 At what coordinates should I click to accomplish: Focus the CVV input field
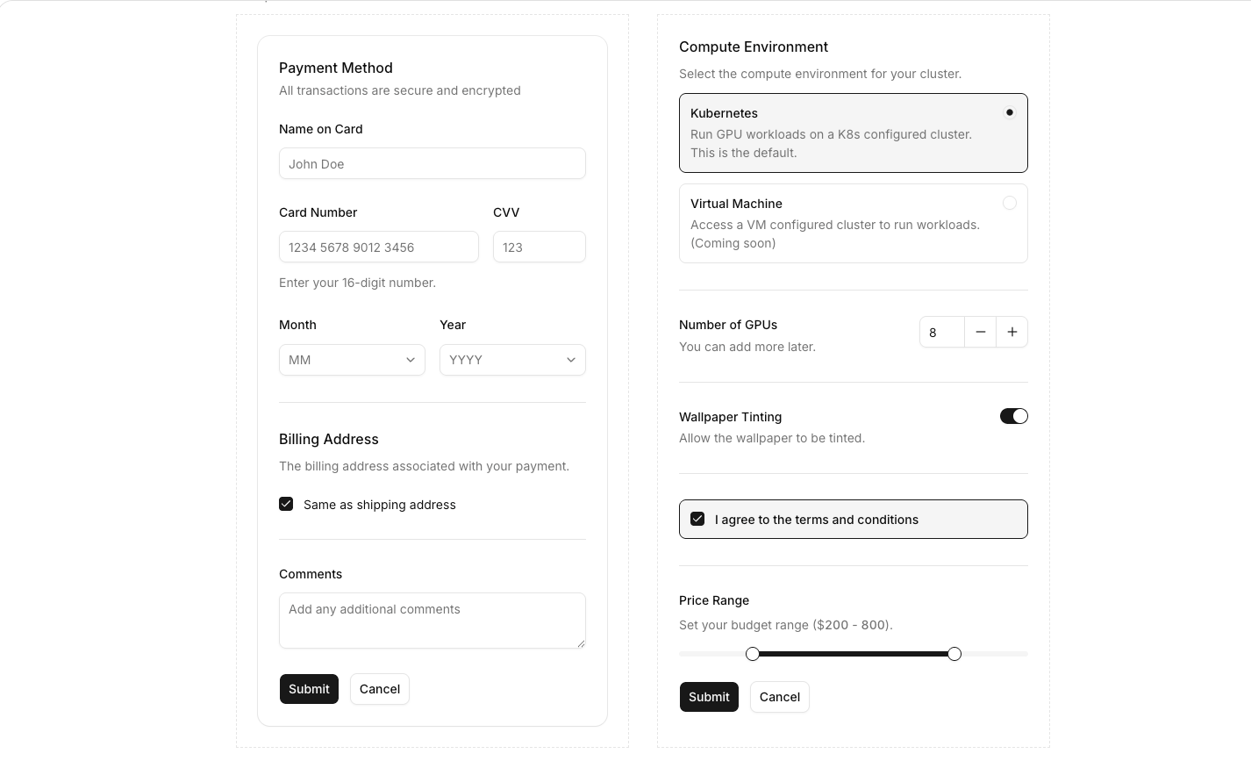(x=539, y=247)
